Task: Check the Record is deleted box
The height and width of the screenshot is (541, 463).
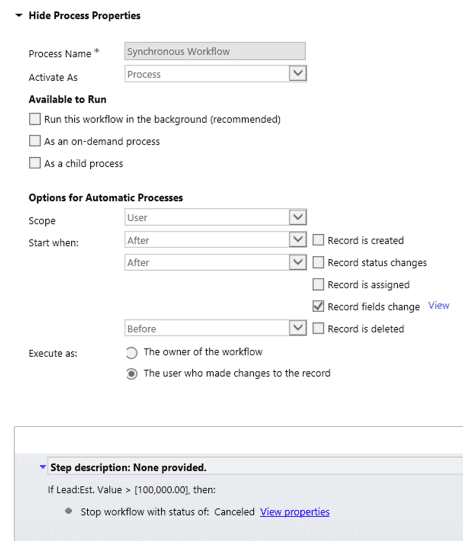Action: click(318, 328)
